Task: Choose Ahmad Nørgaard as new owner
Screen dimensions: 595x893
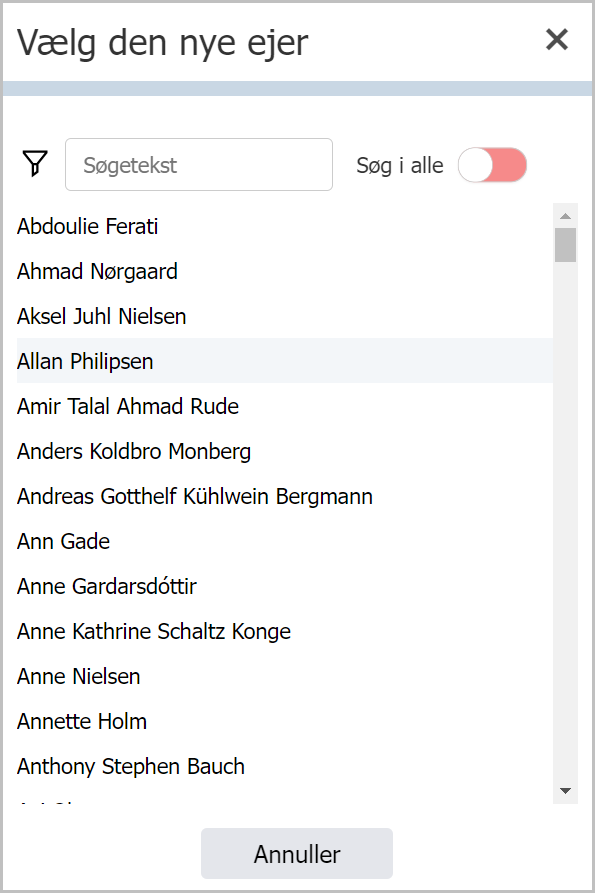Action: click(285, 271)
